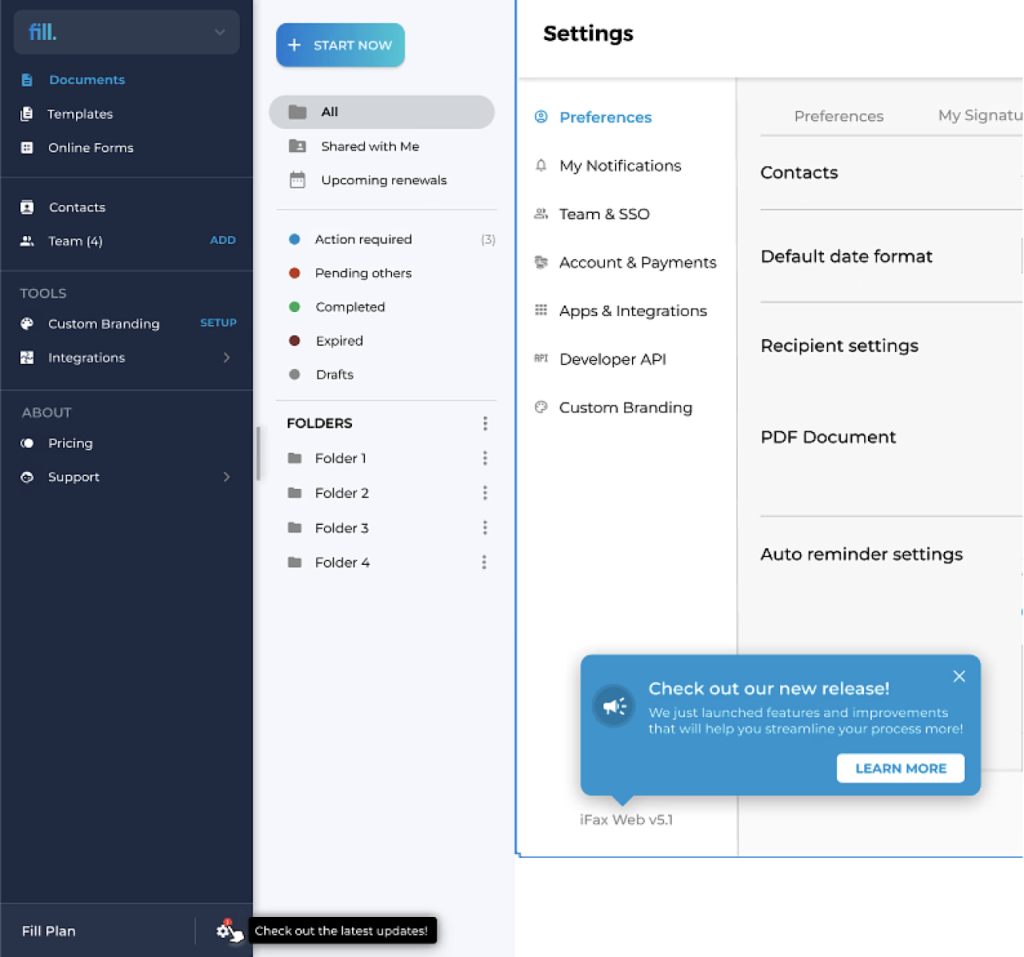Click the My Notifications bell icon
The height and width of the screenshot is (957, 1024).
coord(541,165)
